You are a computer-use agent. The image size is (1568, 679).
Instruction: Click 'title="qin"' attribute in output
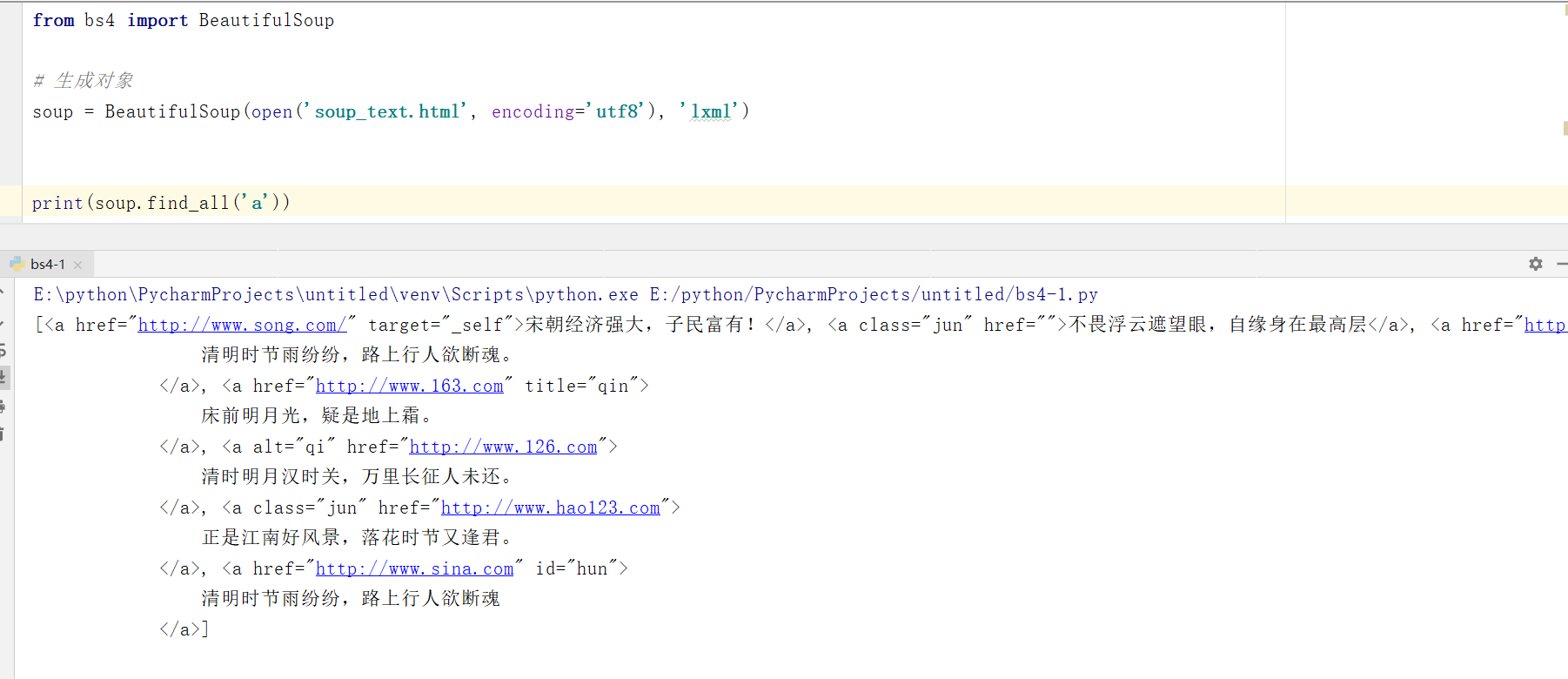(582, 386)
